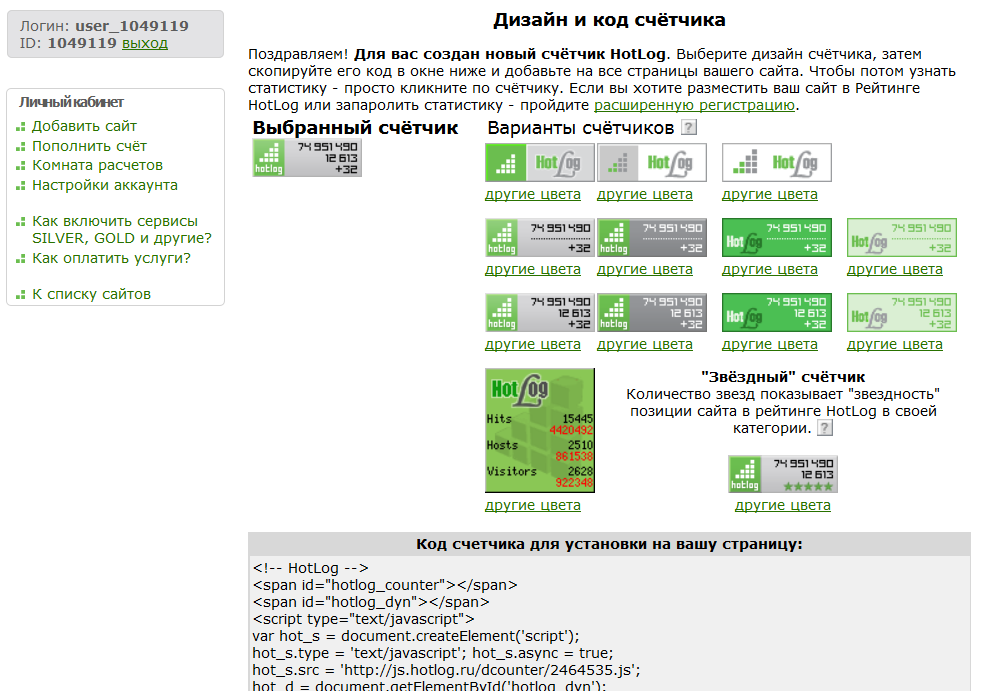Choose the gray logo counter in the first row
This screenshot has width=988, height=691.
click(x=652, y=163)
